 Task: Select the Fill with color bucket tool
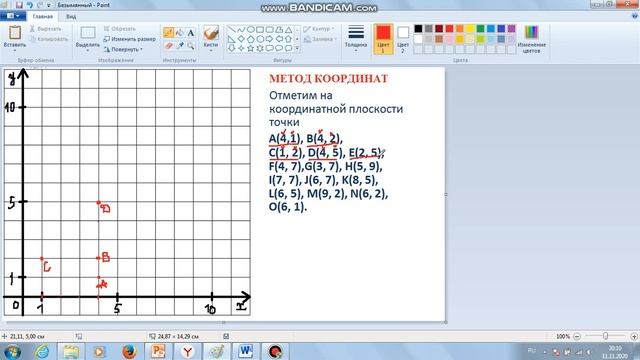[179, 33]
